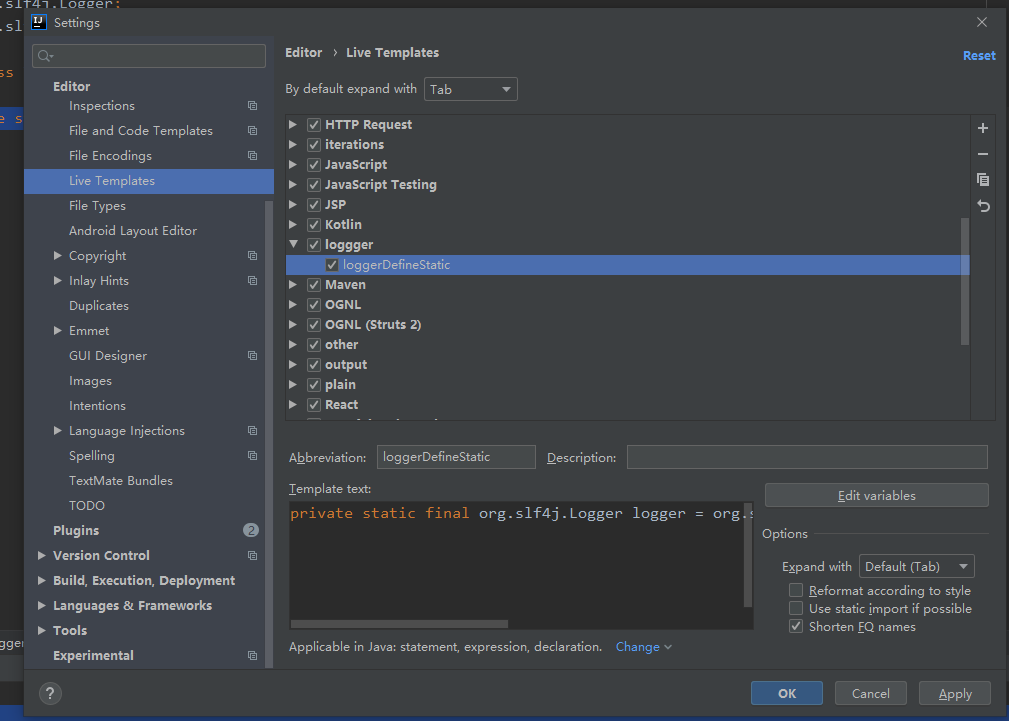Click the Change applicable context link
Image resolution: width=1009 pixels, height=721 pixels.
(x=643, y=647)
